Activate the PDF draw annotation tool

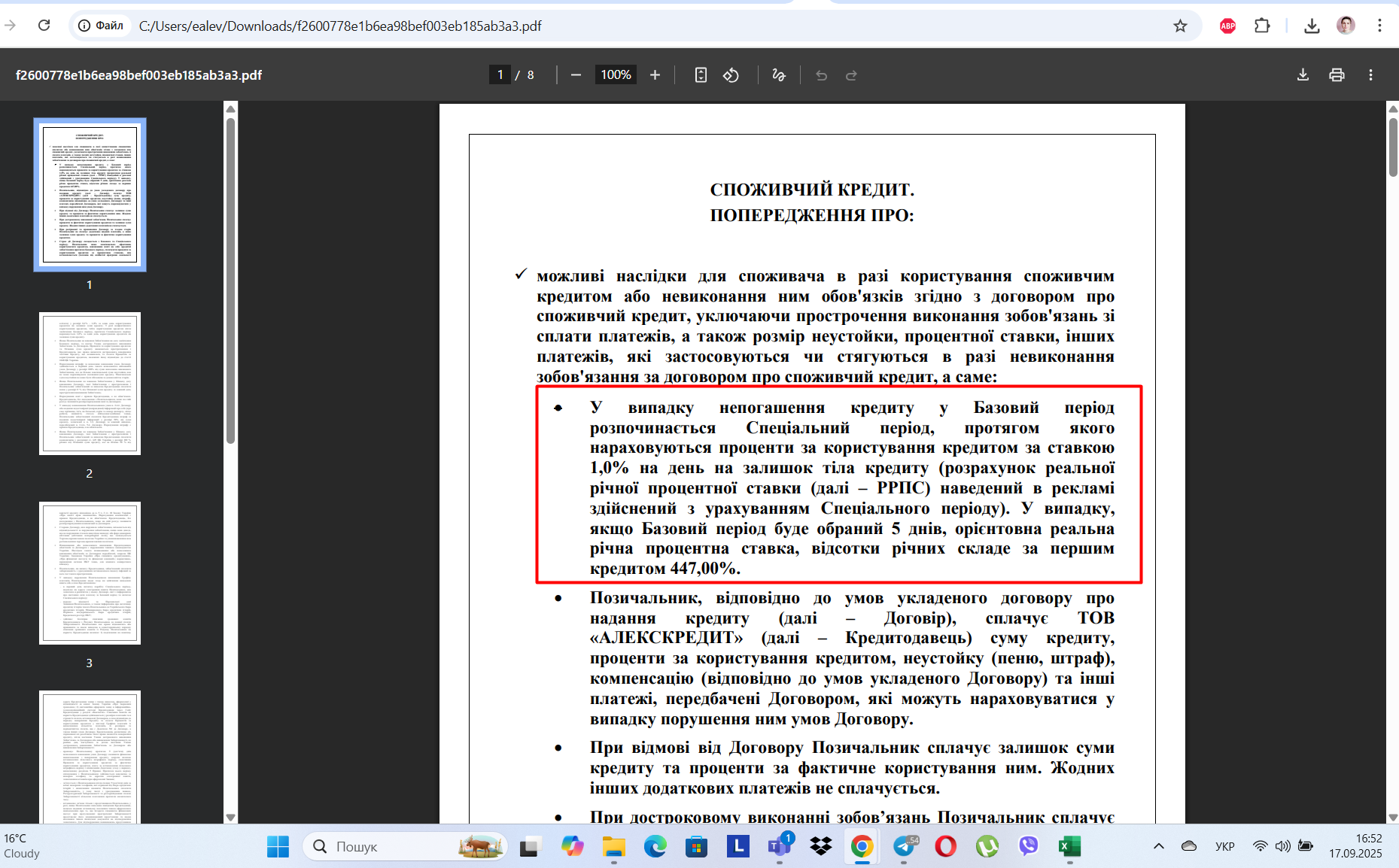pyautogui.click(x=779, y=75)
